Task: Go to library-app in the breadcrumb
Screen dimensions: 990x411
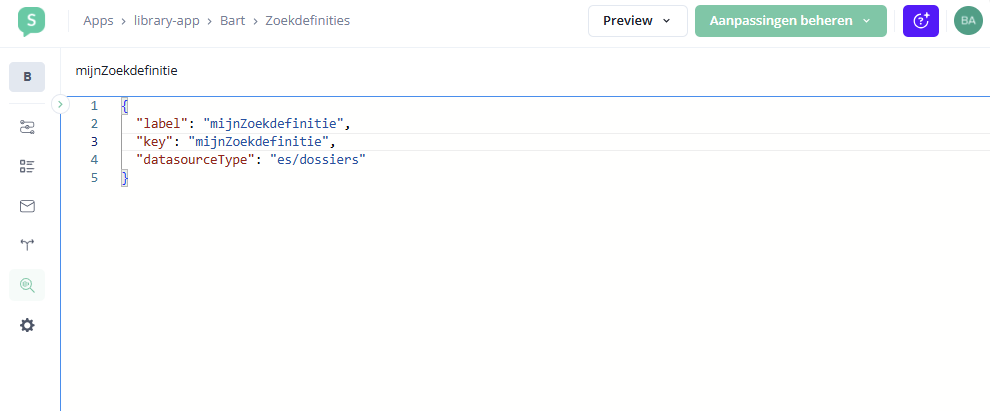Action: pyautogui.click(x=166, y=21)
